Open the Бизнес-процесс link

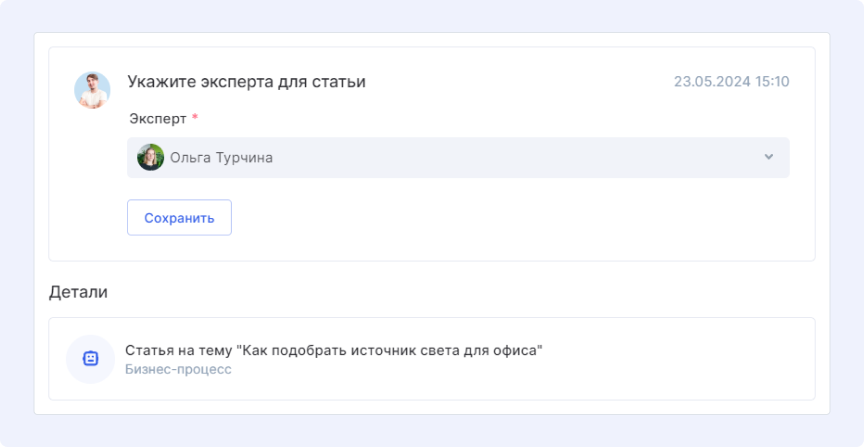tap(177, 369)
